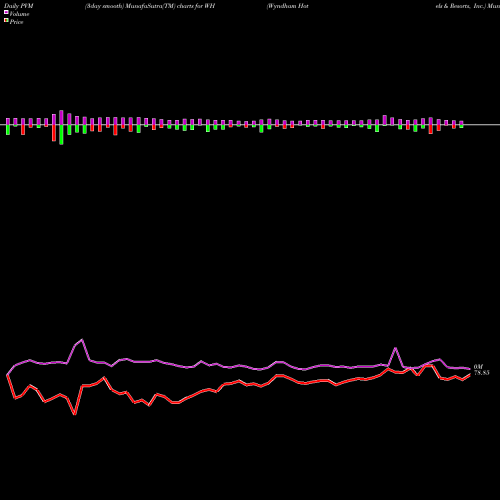Viewport: 500px width, 500px height.
Task: Click the tallest magenta-green volume bar
Action: tap(61, 127)
